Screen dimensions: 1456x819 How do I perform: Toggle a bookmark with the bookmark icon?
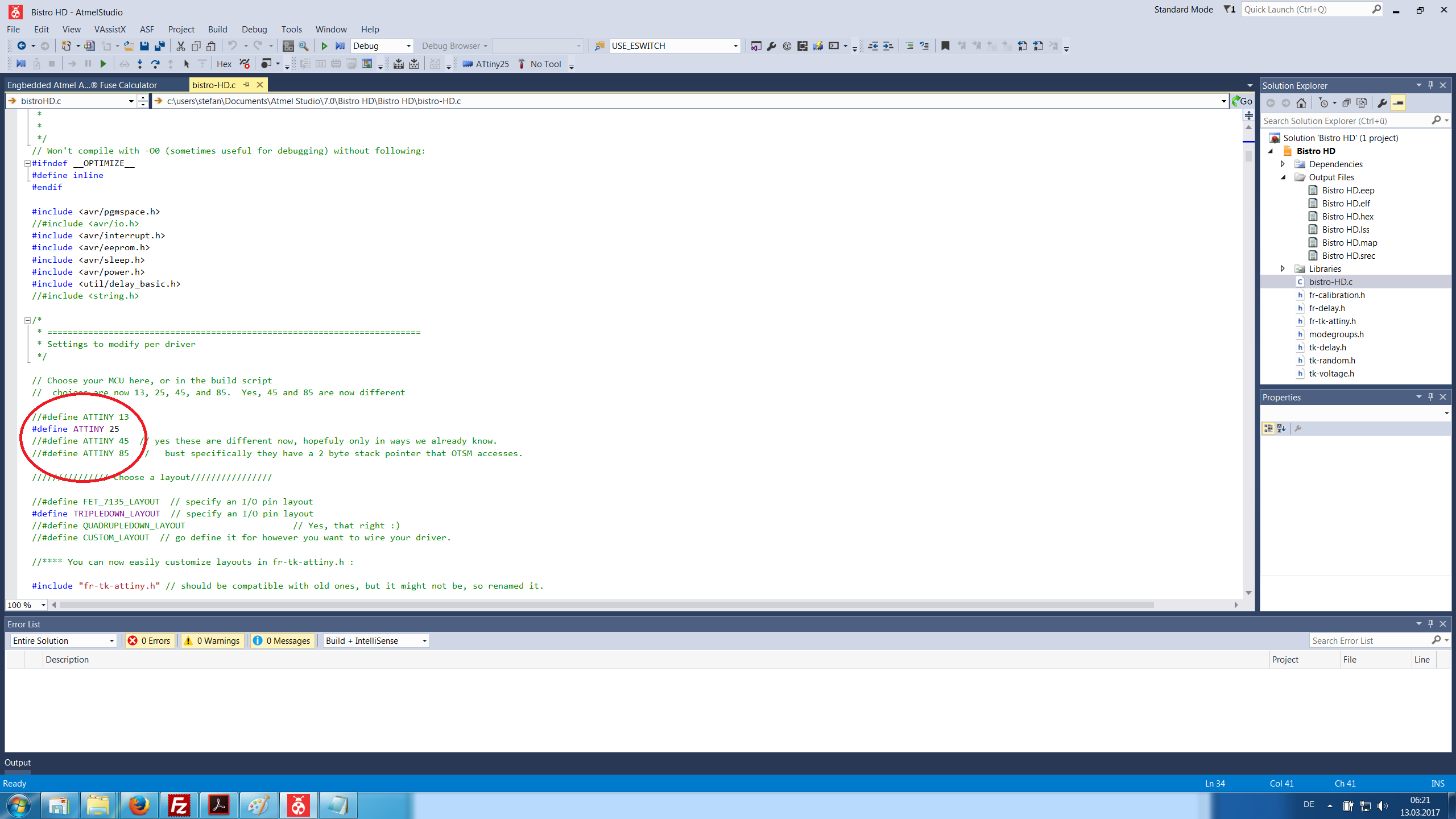coord(945,46)
